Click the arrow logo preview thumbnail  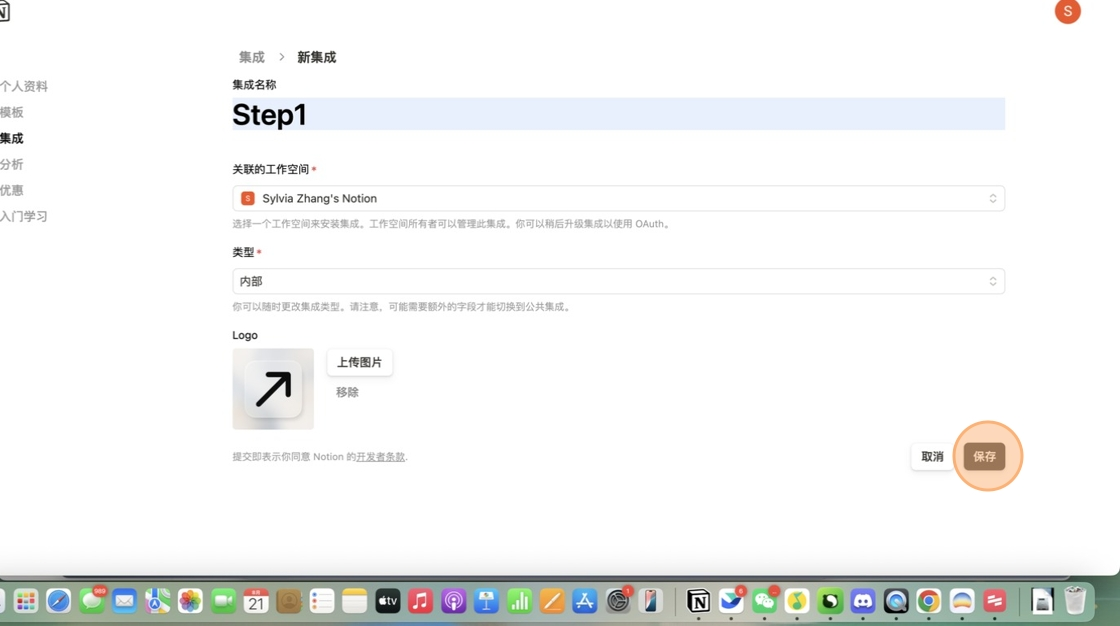[x=273, y=389]
